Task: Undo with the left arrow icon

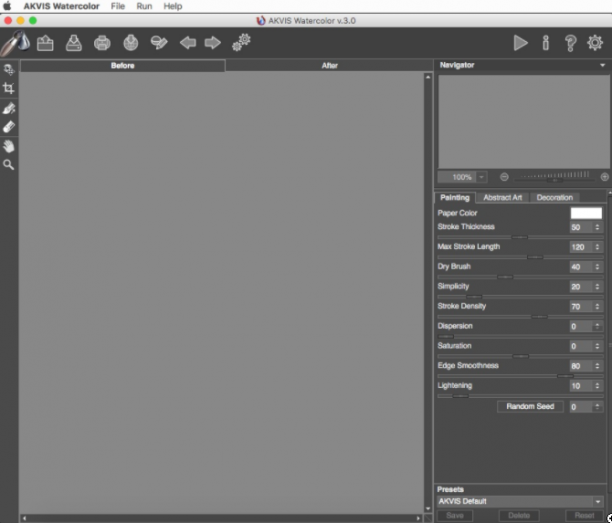Action: [188, 43]
